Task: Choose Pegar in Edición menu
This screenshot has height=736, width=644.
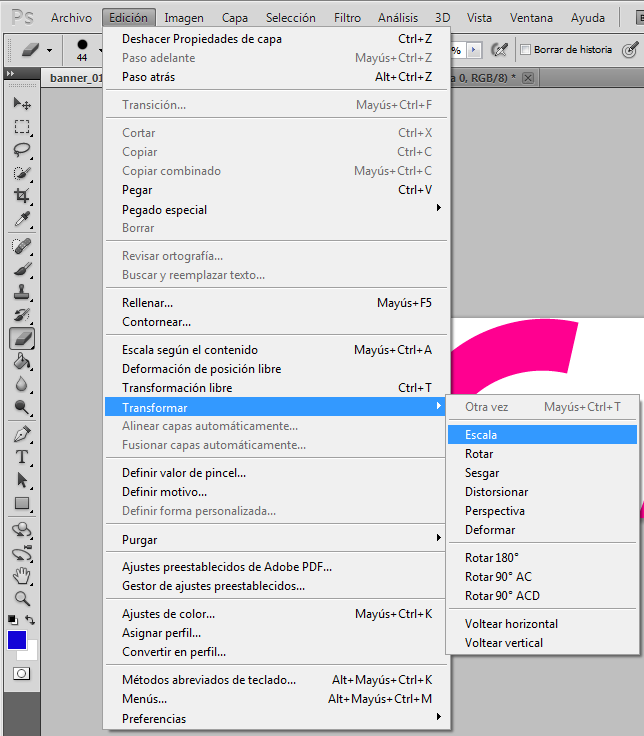Action: click(x=276, y=190)
